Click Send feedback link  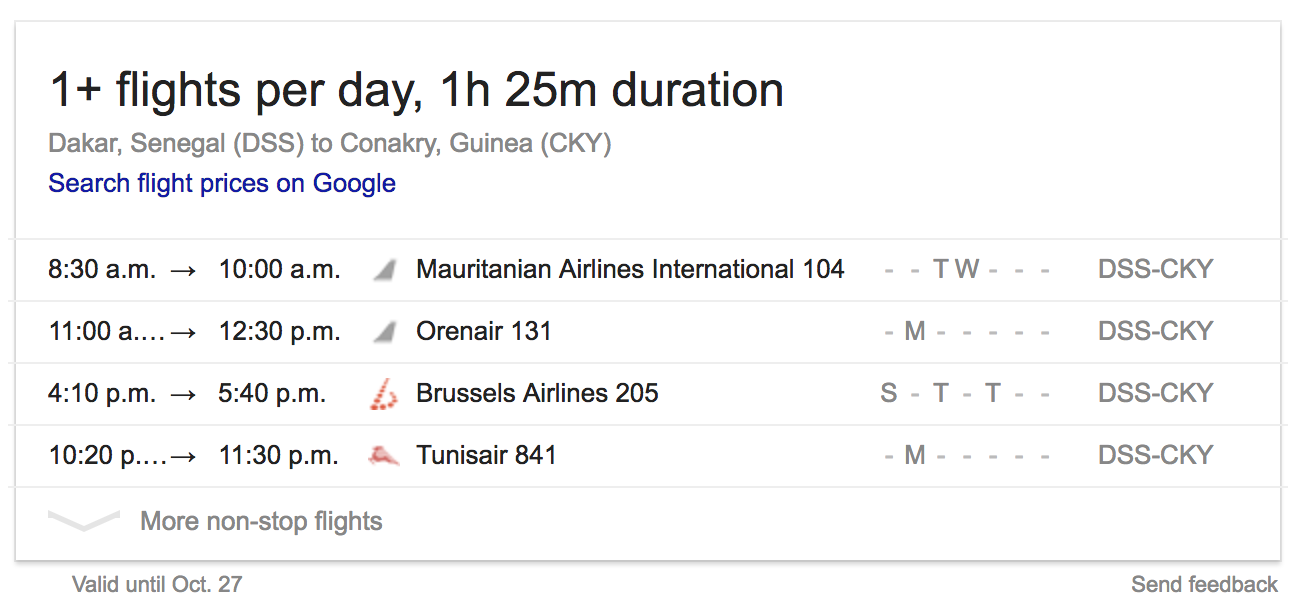point(1204,584)
